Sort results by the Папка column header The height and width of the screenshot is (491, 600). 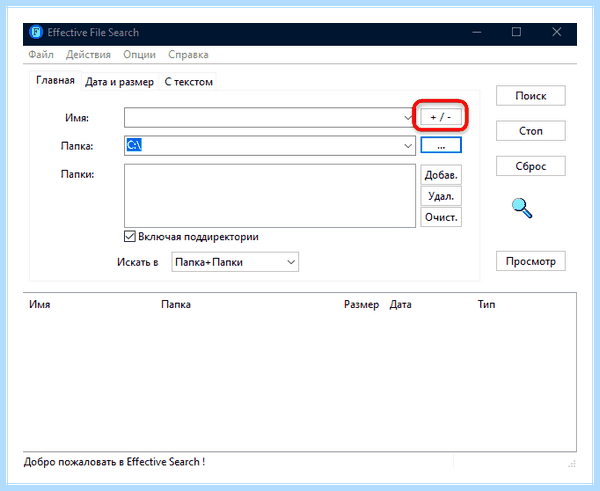tap(176, 304)
